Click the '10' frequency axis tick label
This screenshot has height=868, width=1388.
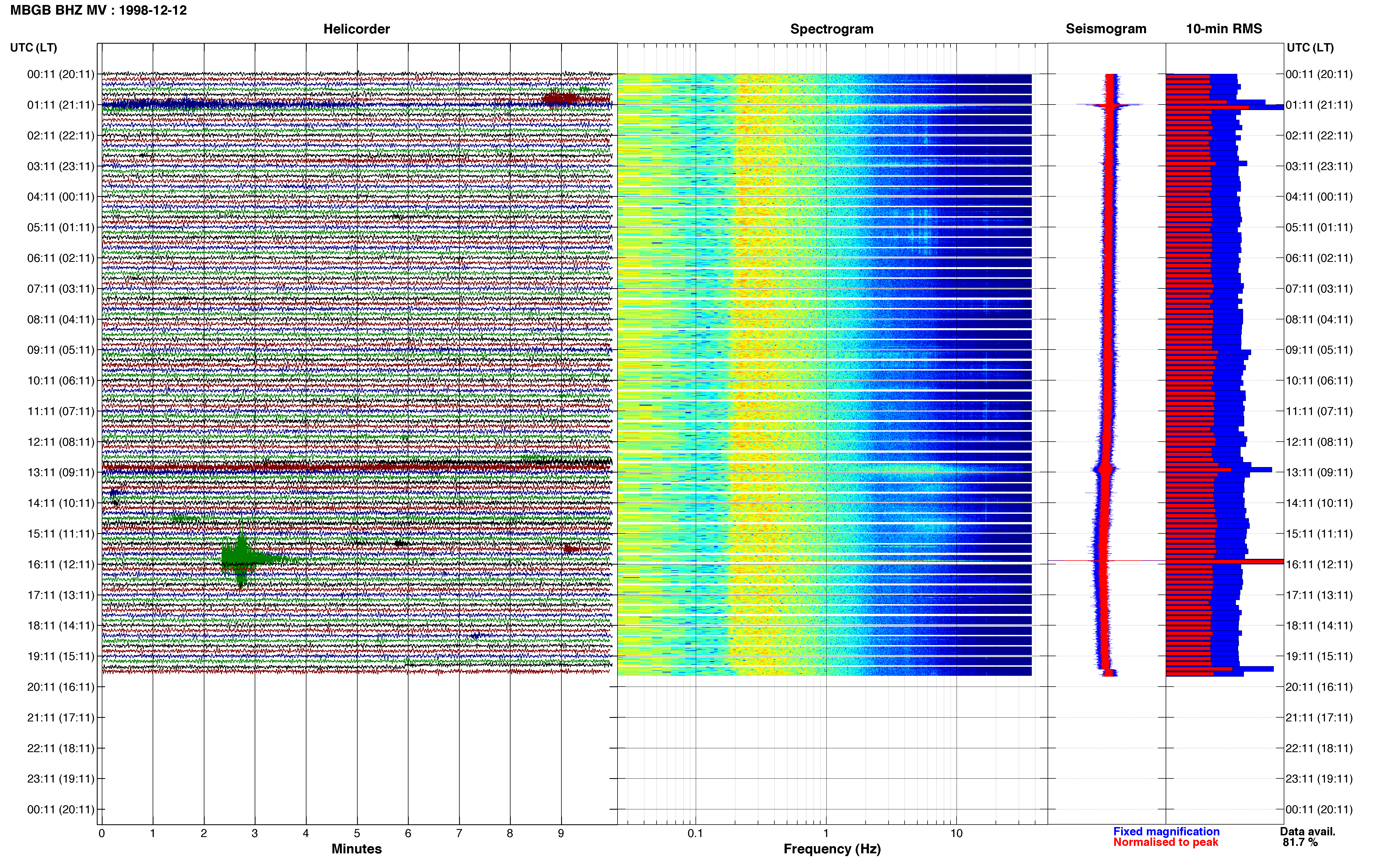pos(956,833)
